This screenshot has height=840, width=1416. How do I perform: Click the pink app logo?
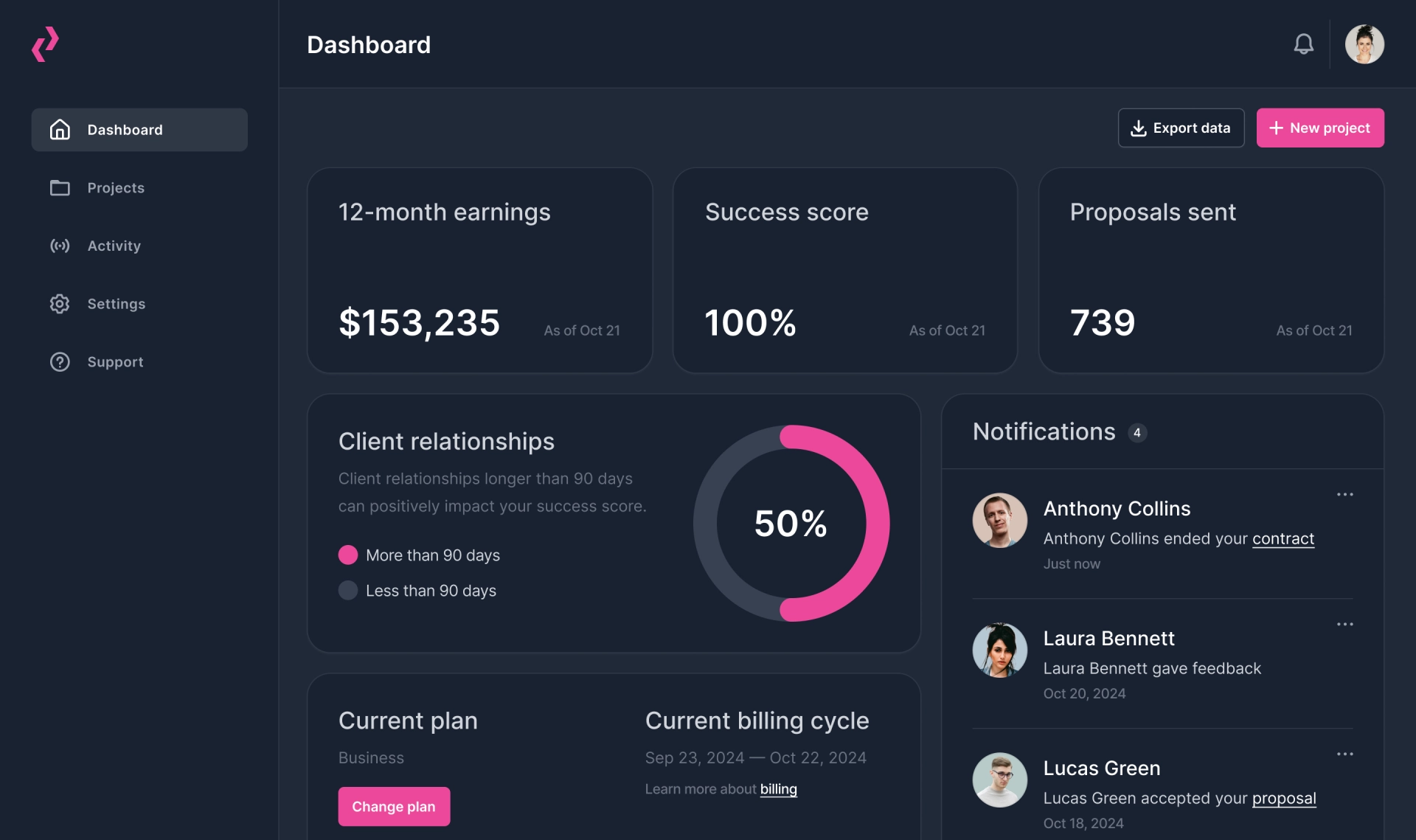click(x=45, y=44)
